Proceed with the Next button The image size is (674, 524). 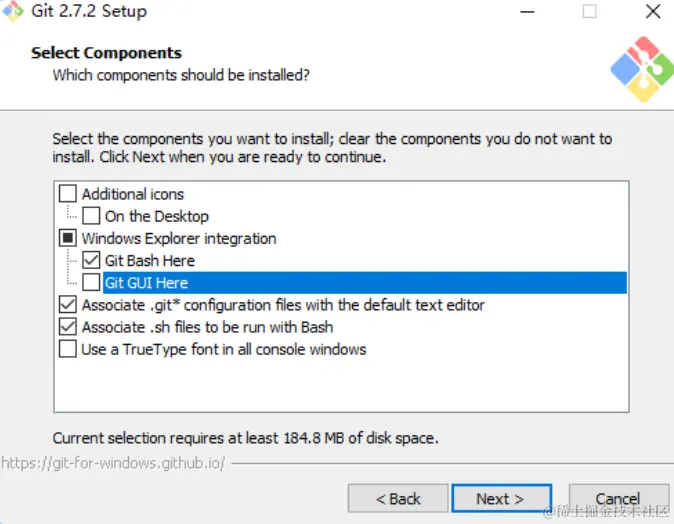[500, 498]
